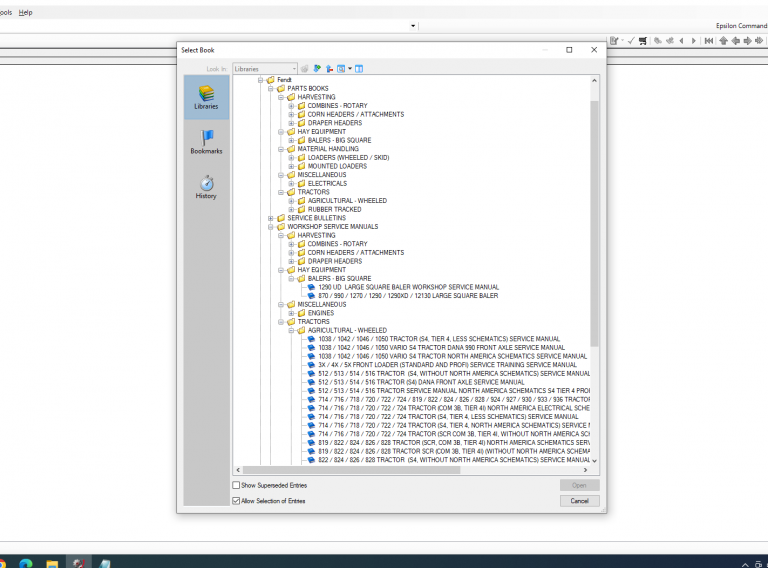Click the skip to first page icon
The height and width of the screenshot is (568, 768).
pyautogui.click(x=709, y=41)
